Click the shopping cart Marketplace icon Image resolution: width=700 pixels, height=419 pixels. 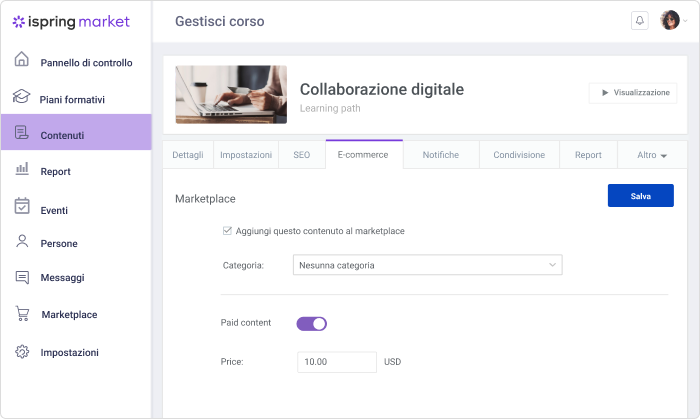tap(22, 313)
